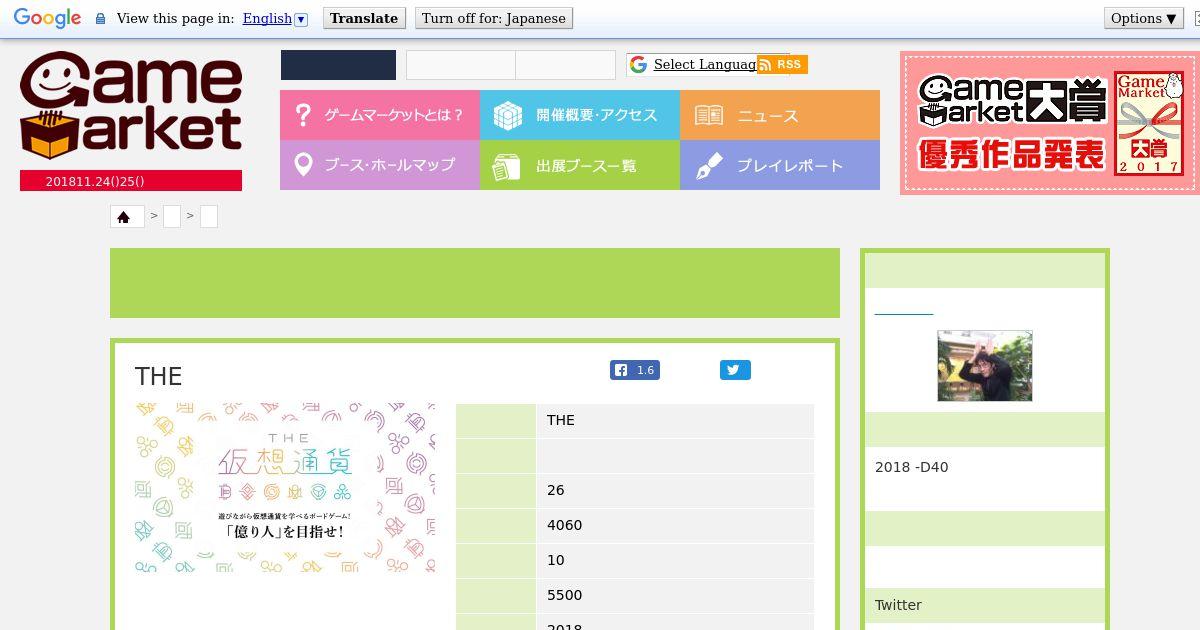Screen dimensions: 1200x630
Task: Open 出展ブース一覧 menu item
Action: pos(580,165)
